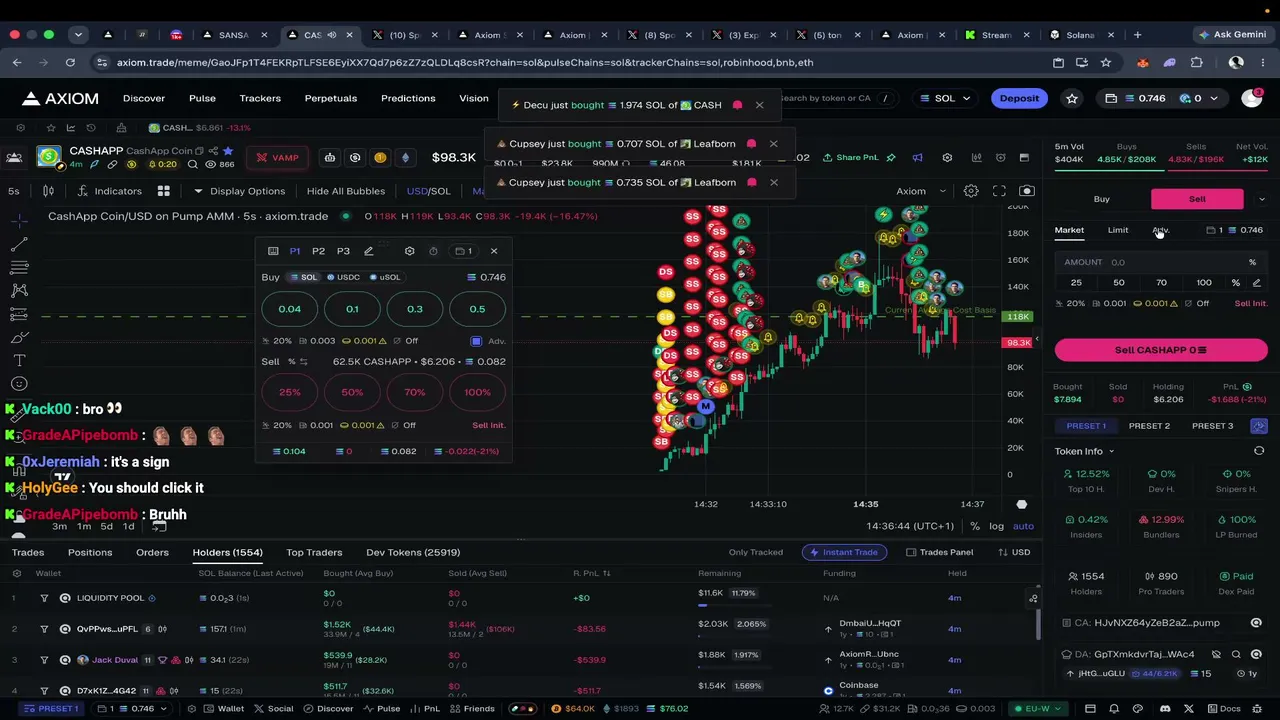Click the sell AMOUNT input field
This screenshot has width=1280, height=720.
click(x=1161, y=262)
